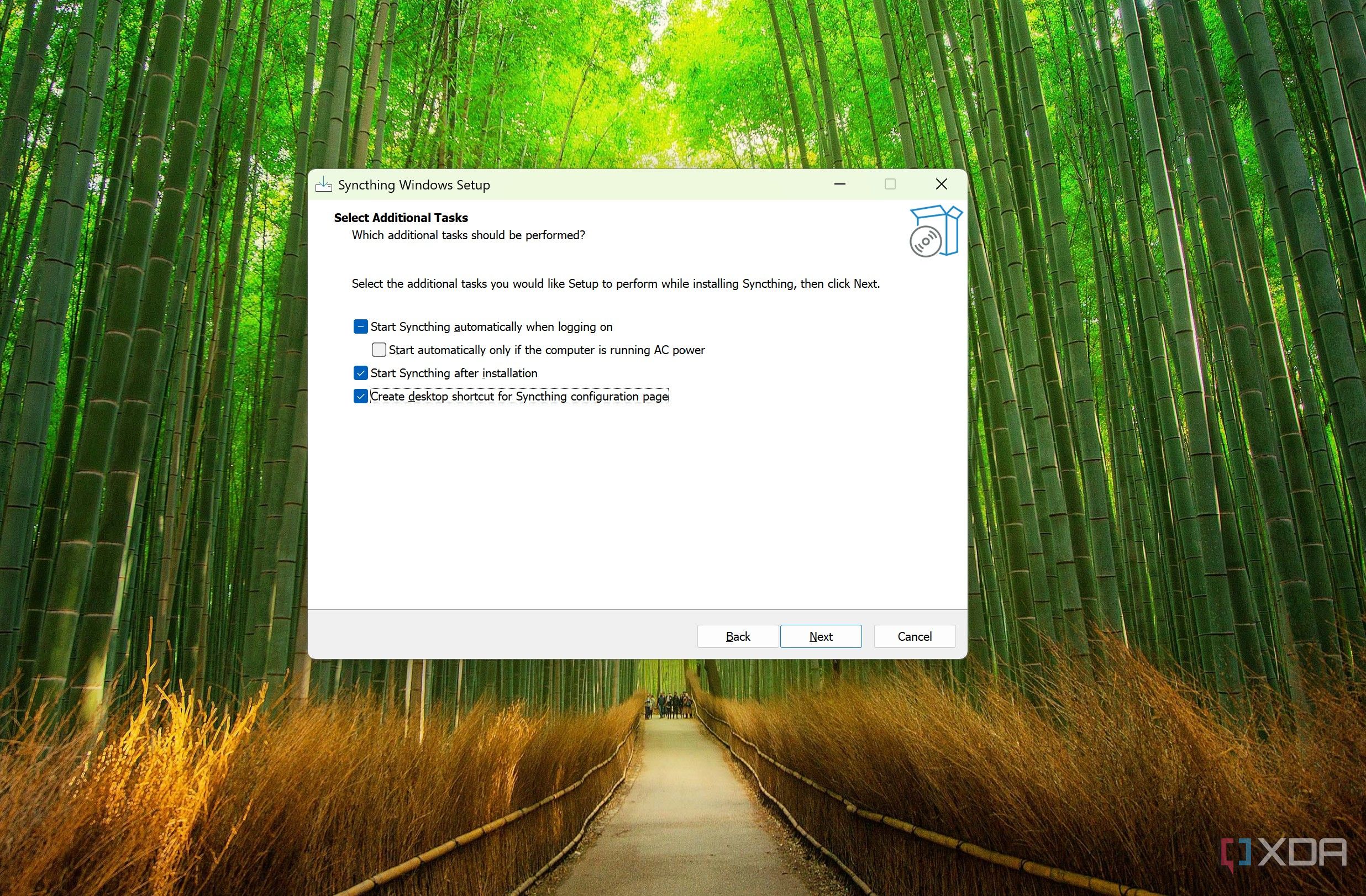Click the 'Syncthing Windows Setup' title bar text
1366x896 pixels.
tap(414, 185)
